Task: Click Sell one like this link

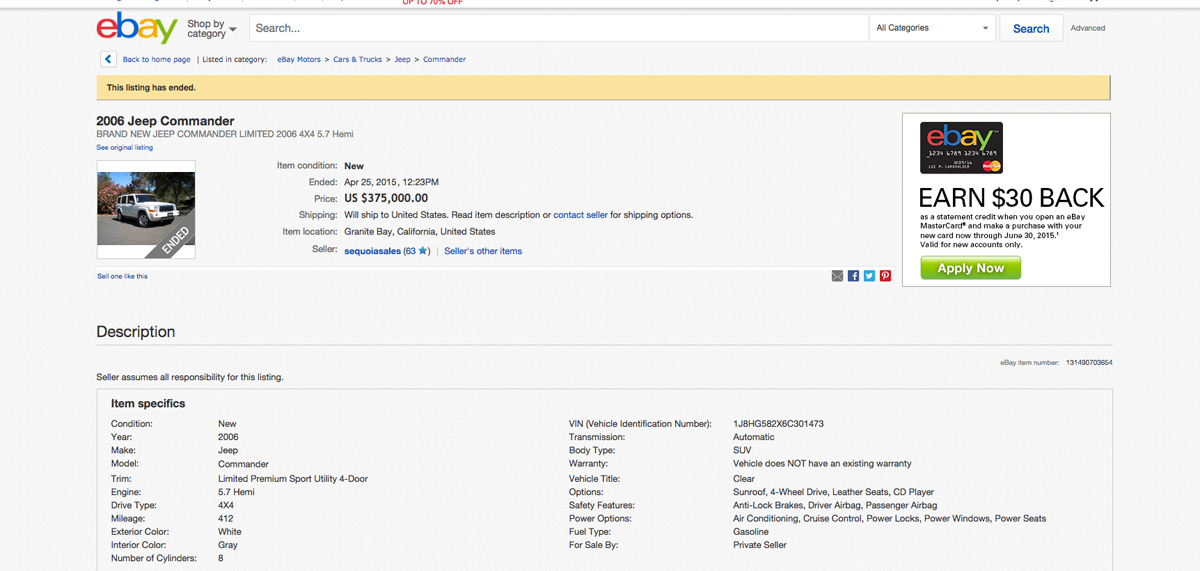Action: [x=122, y=276]
